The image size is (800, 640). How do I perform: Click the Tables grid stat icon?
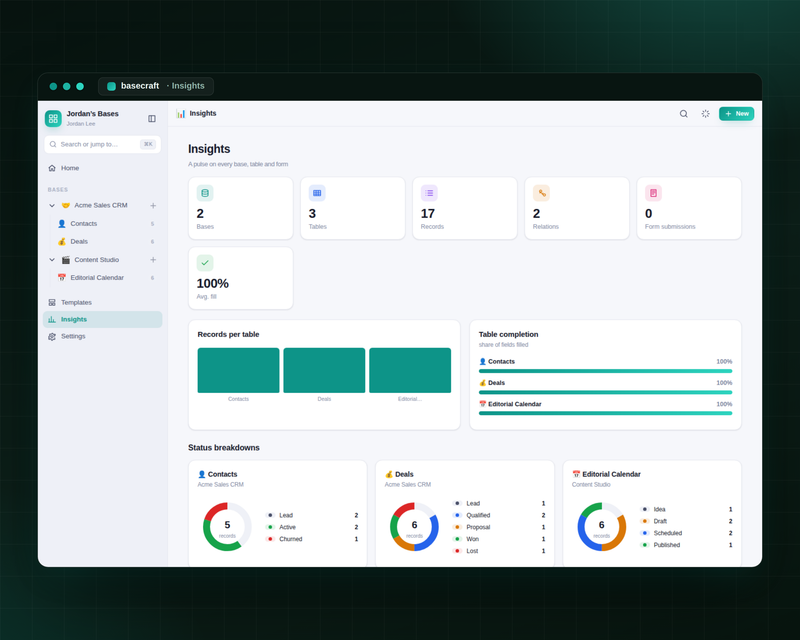click(x=317, y=193)
